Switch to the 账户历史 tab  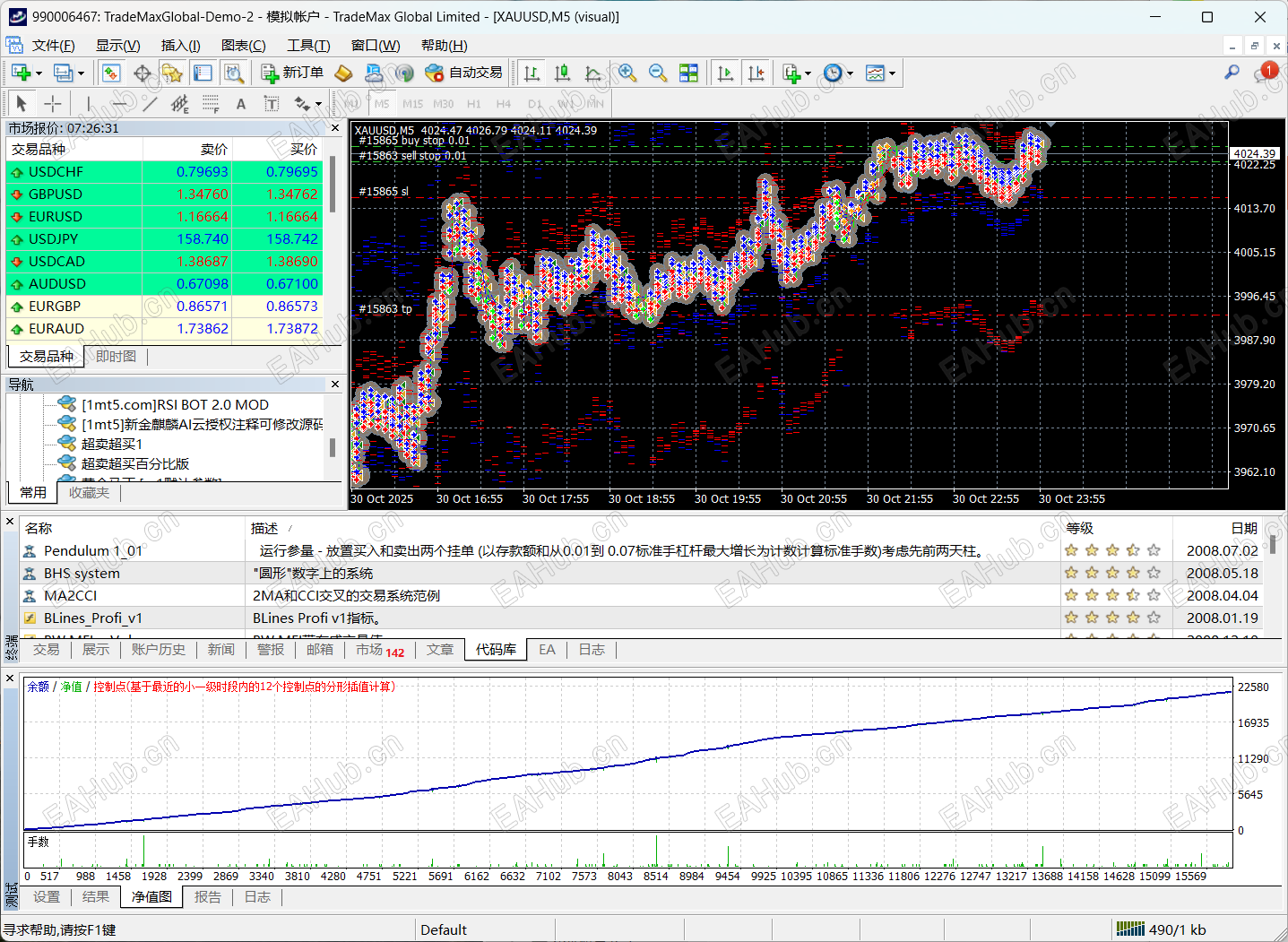158,650
